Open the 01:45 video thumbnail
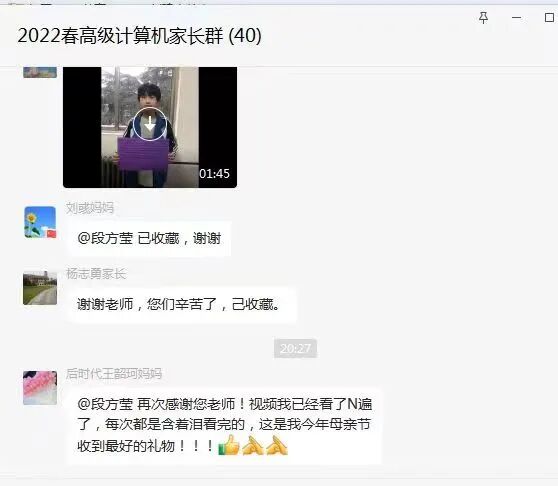Screen dimensions: 558x486 click(x=150, y=127)
